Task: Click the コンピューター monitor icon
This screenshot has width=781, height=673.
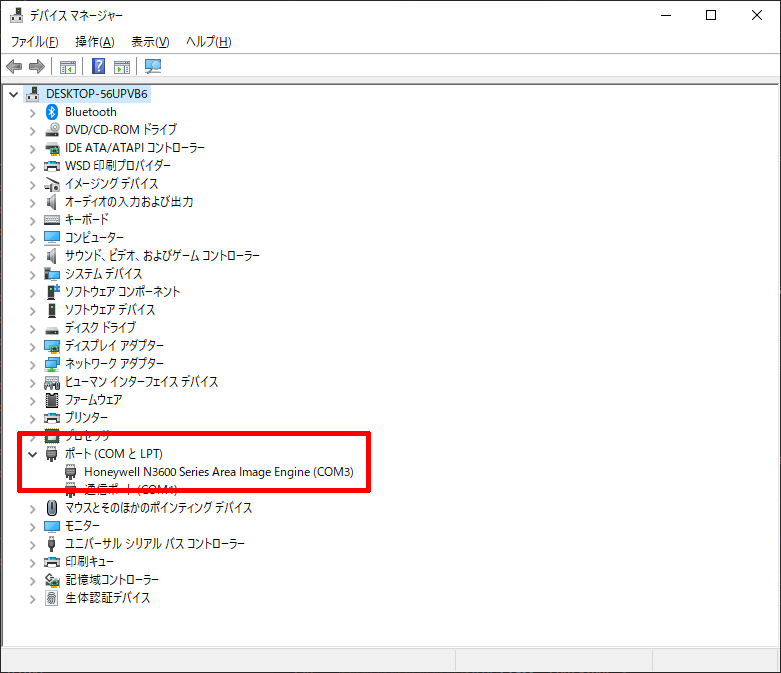Action: tap(52, 238)
